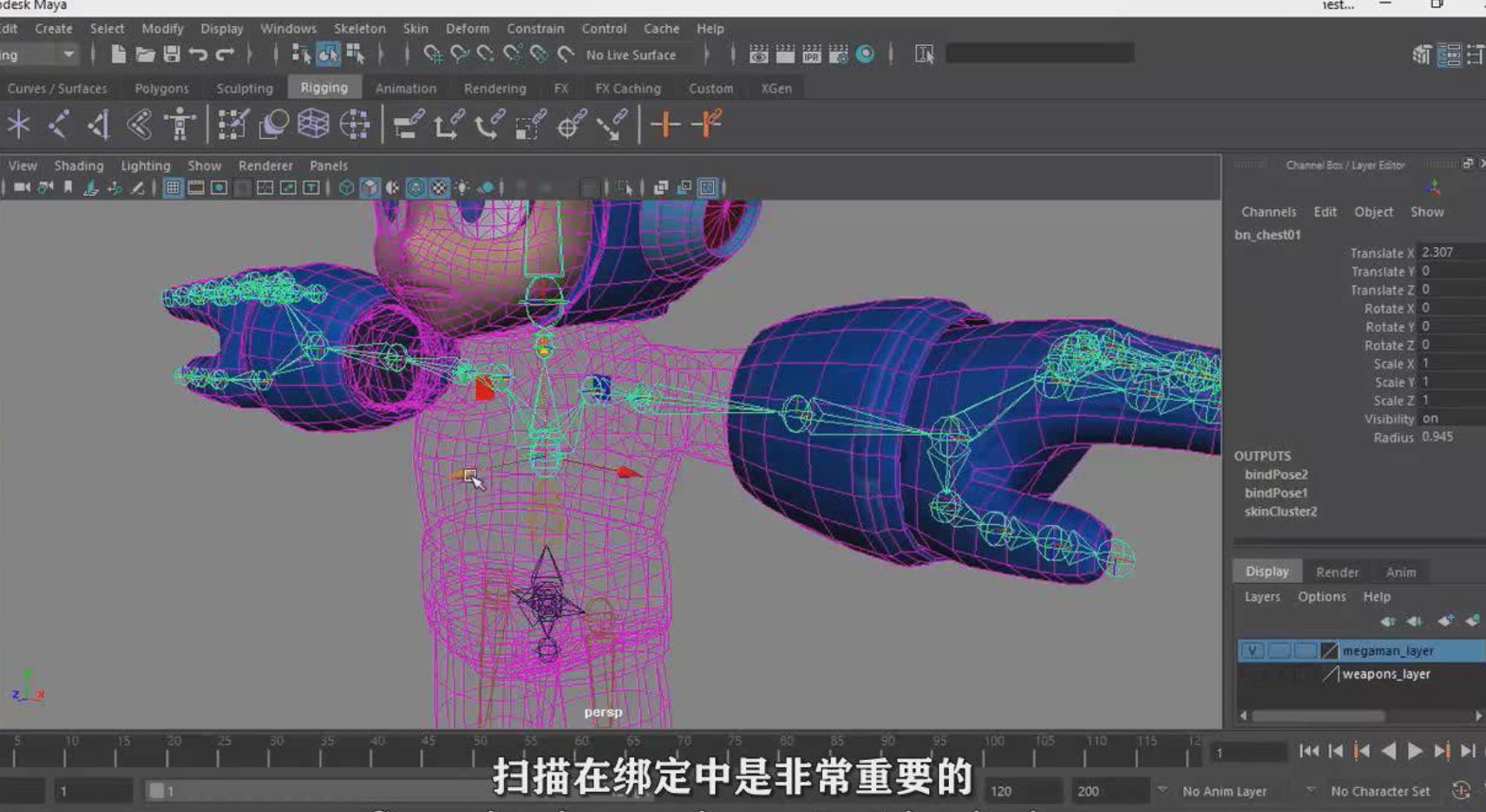Image resolution: width=1486 pixels, height=812 pixels.
Task: Toggle wireframe shading in viewport
Action: click(346, 187)
